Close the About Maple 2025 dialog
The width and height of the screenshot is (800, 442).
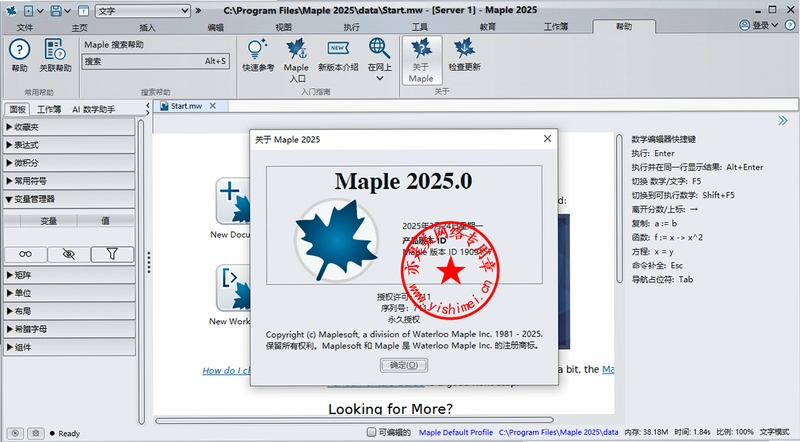click(x=547, y=139)
